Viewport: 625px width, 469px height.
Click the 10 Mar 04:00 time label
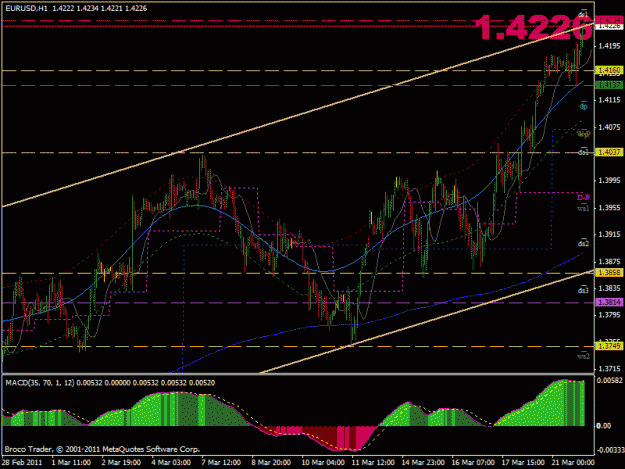(x=323, y=463)
